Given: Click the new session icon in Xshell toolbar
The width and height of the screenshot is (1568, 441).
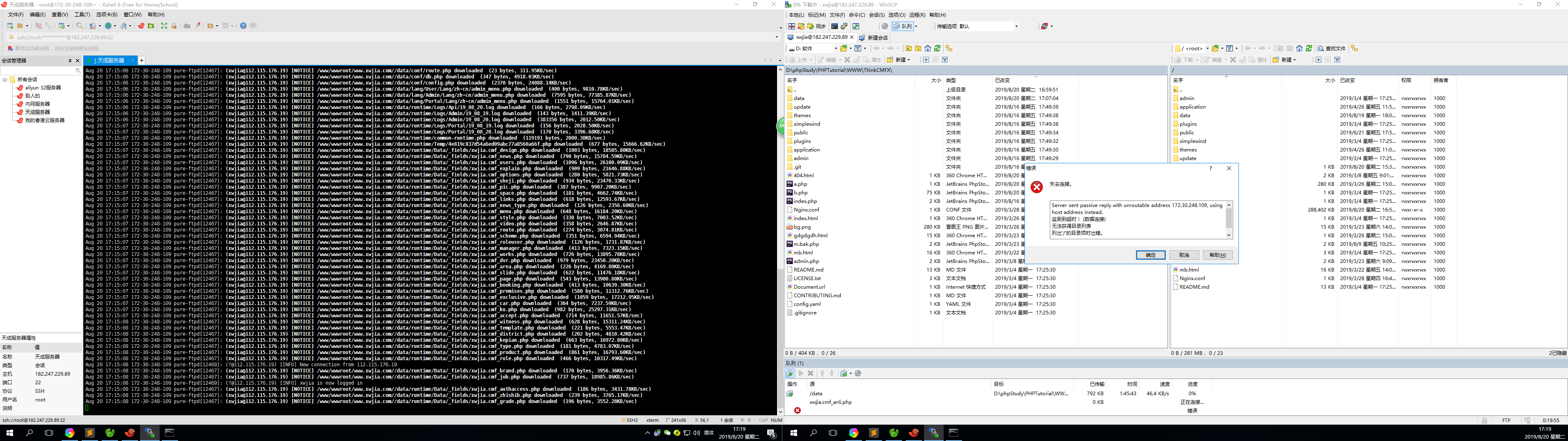Looking at the screenshot, I should [10, 26].
